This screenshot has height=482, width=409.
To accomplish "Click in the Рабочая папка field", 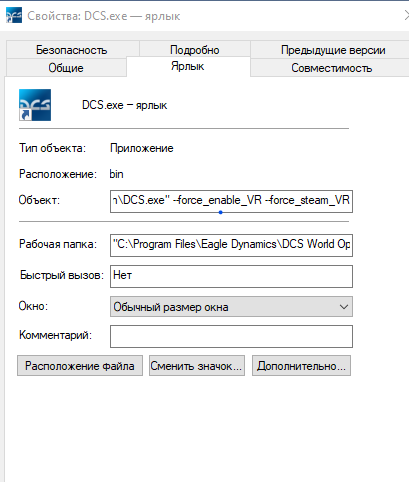I will [x=231, y=245].
